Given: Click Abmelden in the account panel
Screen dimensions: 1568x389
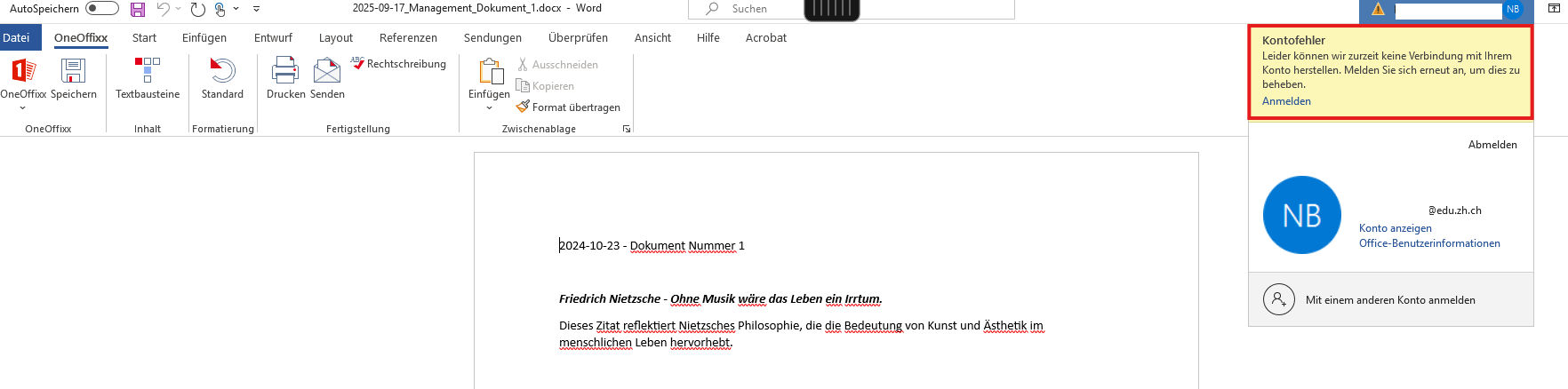Looking at the screenshot, I should (1492, 145).
